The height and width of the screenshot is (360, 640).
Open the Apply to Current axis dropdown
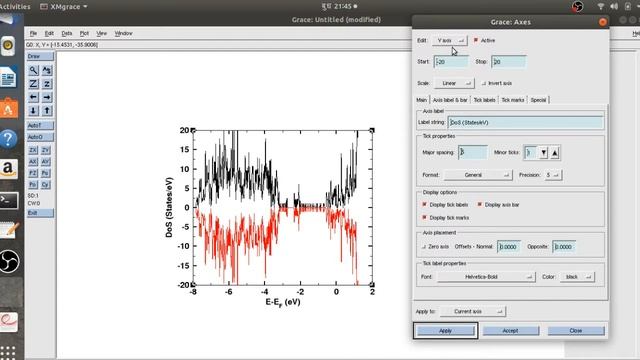(x=473, y=311)
